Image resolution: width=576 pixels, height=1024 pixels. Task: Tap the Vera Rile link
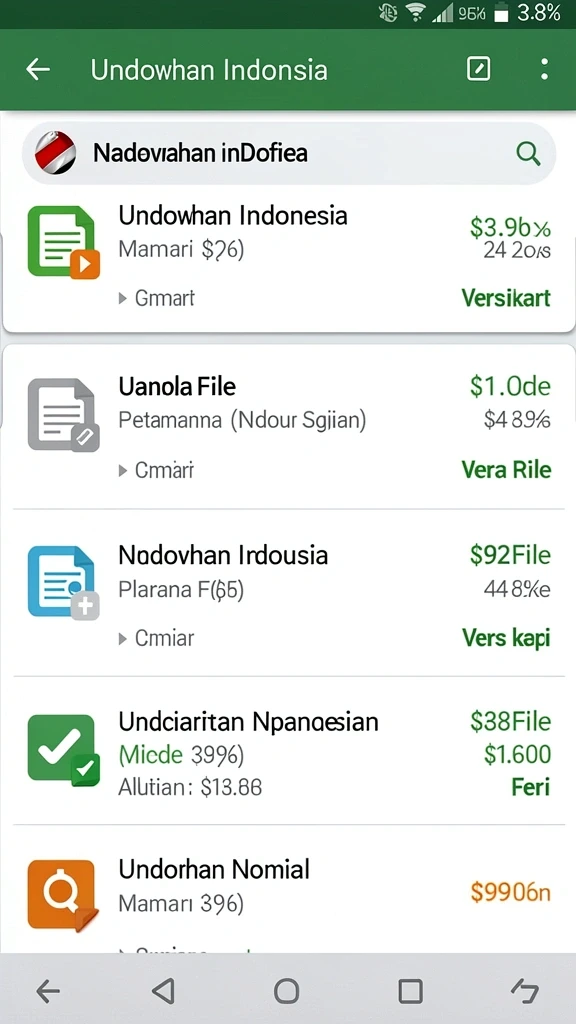click(506, 470)
